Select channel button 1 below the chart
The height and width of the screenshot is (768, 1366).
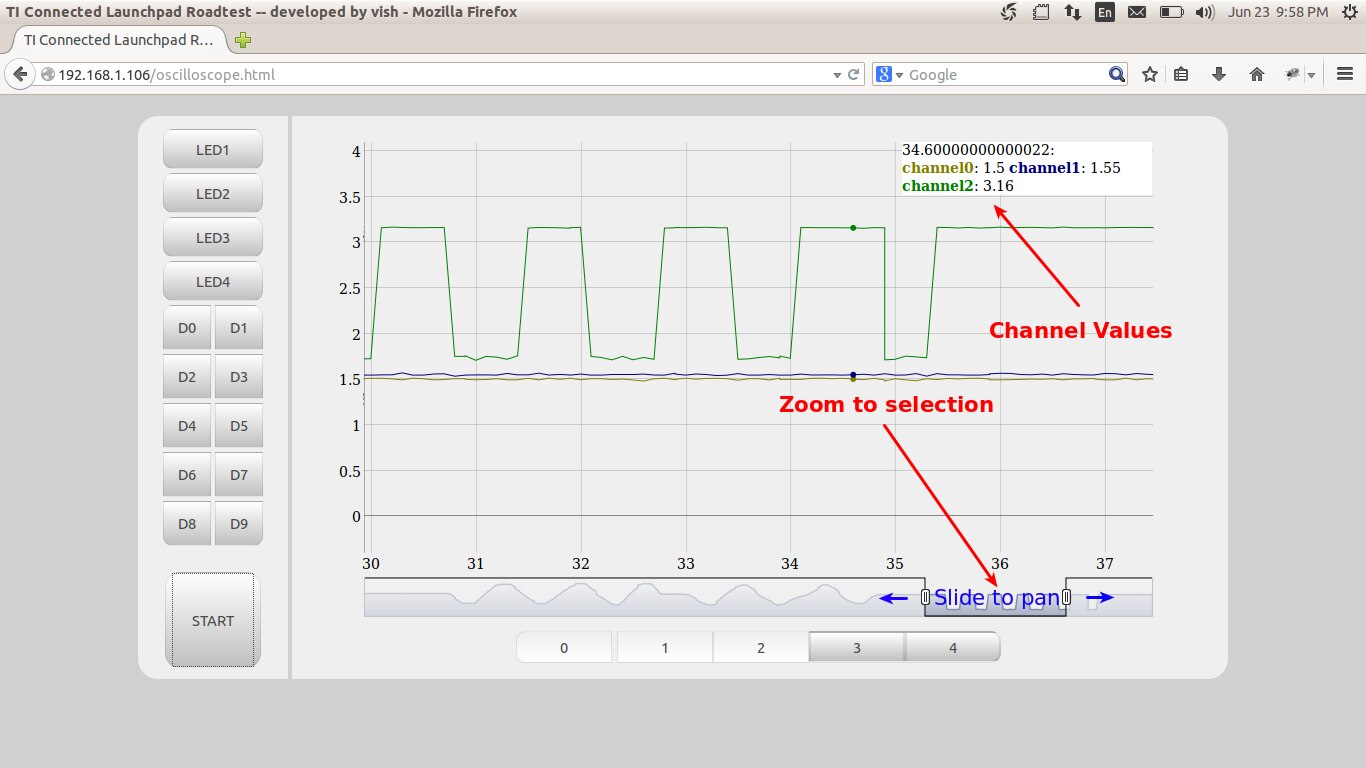coord(665,648)
